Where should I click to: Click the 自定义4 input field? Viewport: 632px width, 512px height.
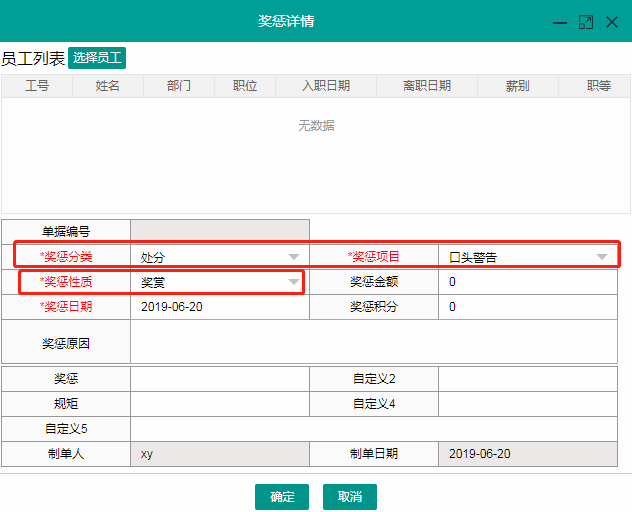click(x=527, y=404)
